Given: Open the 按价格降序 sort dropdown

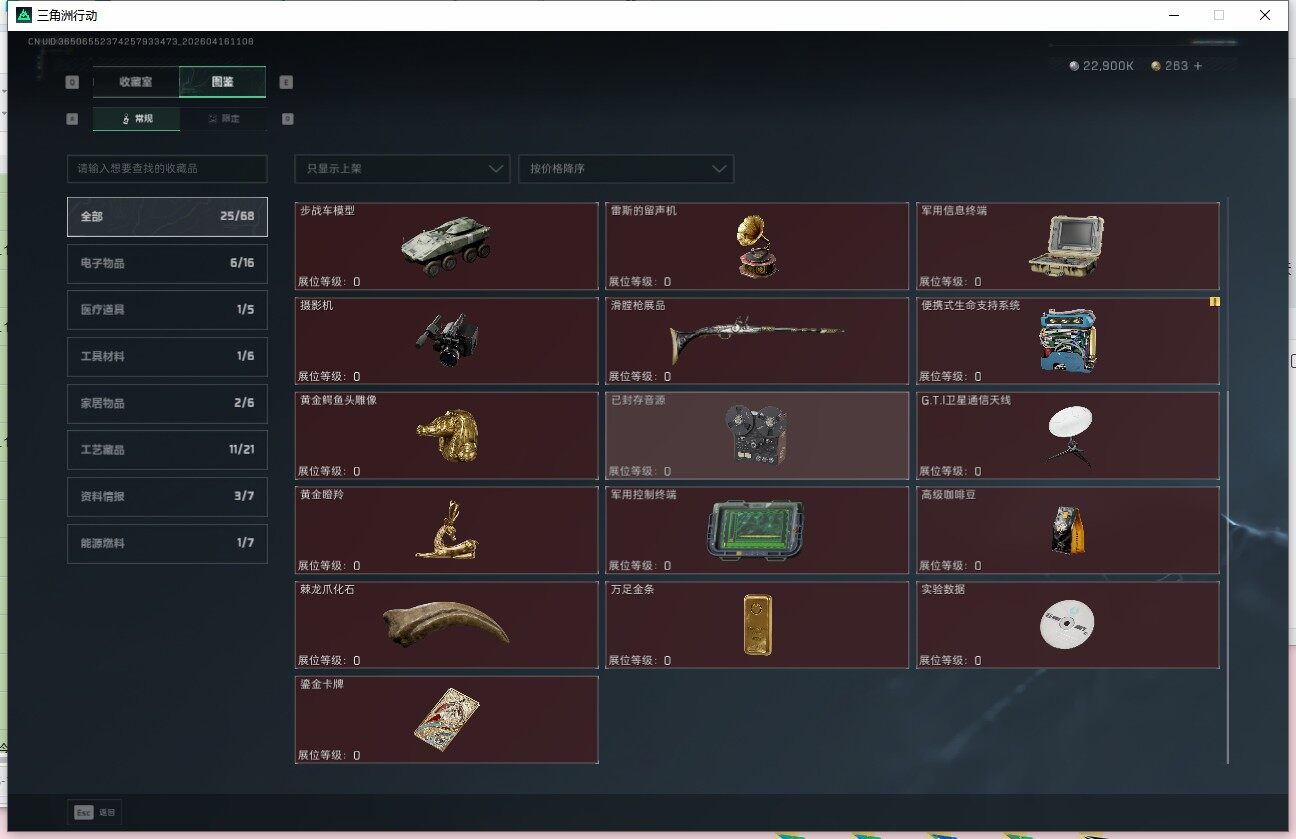Looking at the screenshot, I should click(x=626, y=169).
